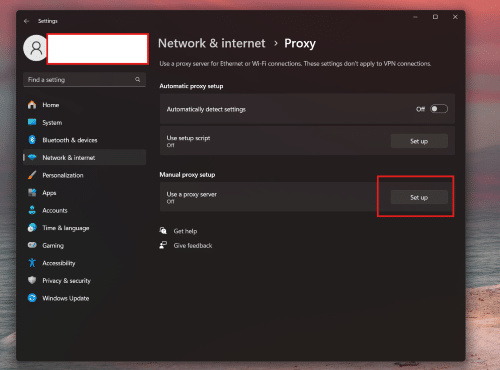Click the System monitor icon
Viewport: 500px width, 370px height.
coord(32,122)
